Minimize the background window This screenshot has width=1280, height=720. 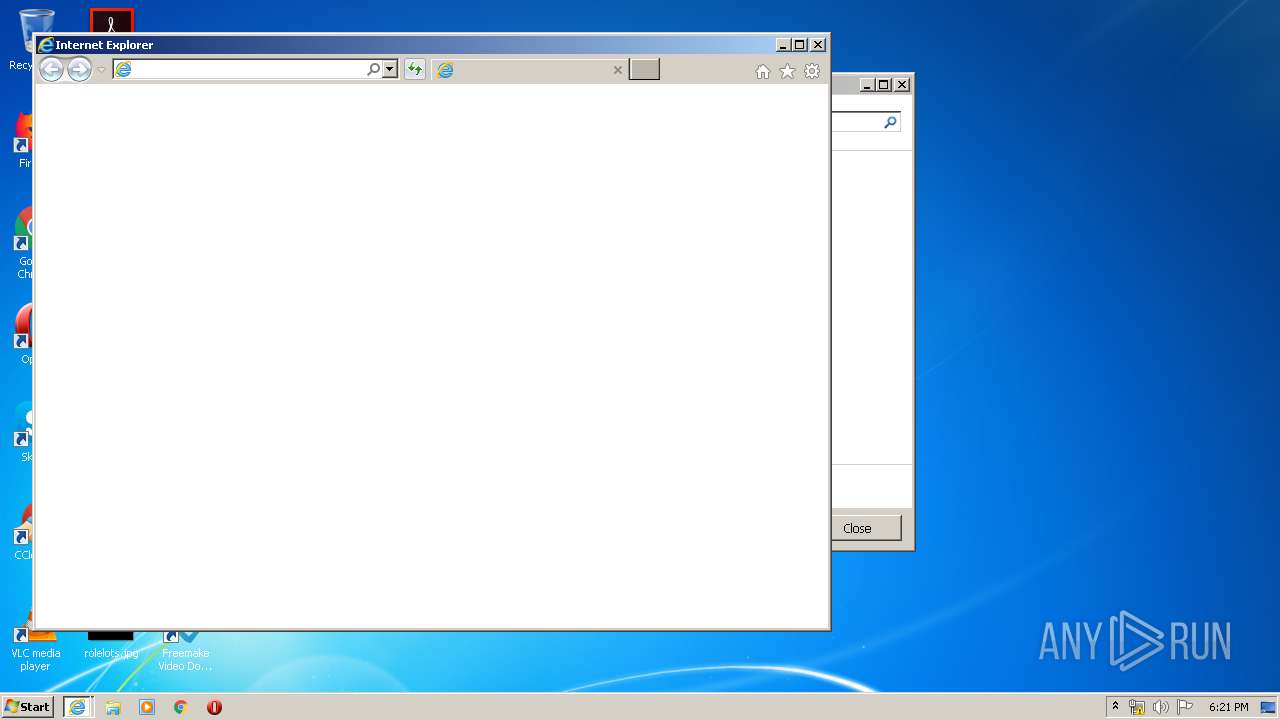tap(867, 85)
